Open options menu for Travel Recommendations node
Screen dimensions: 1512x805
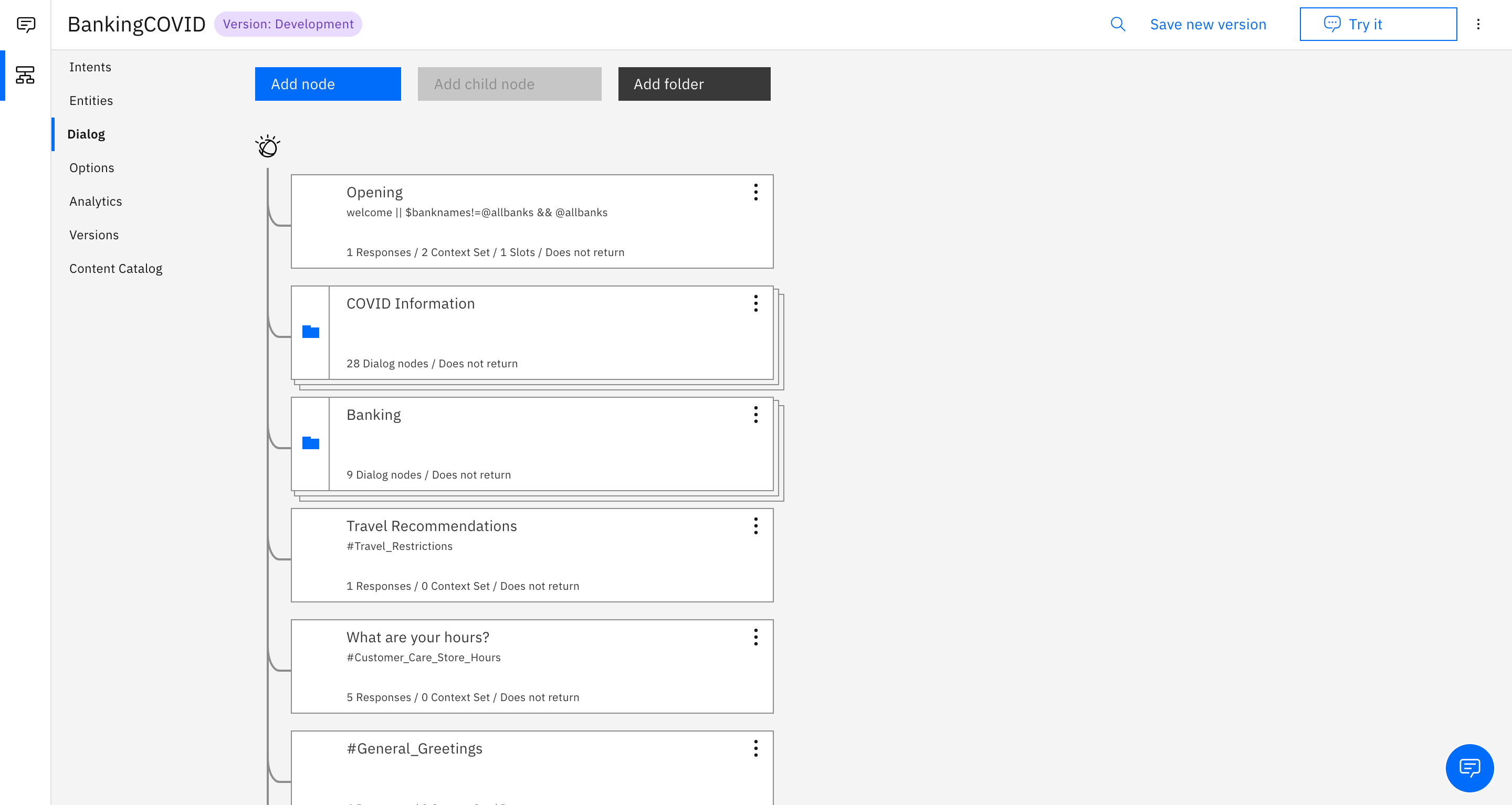pyautogui.click(x=755, y=526)
